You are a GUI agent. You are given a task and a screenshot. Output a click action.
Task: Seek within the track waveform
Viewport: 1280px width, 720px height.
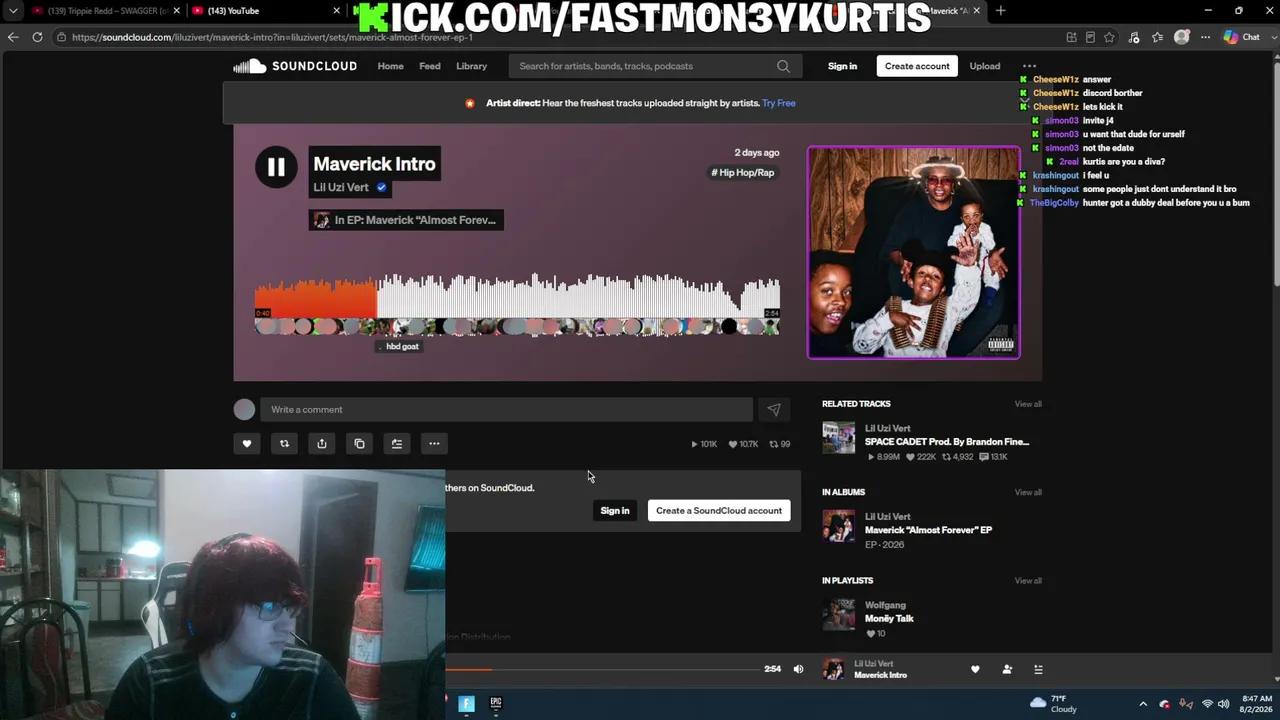tap(517, 299)
